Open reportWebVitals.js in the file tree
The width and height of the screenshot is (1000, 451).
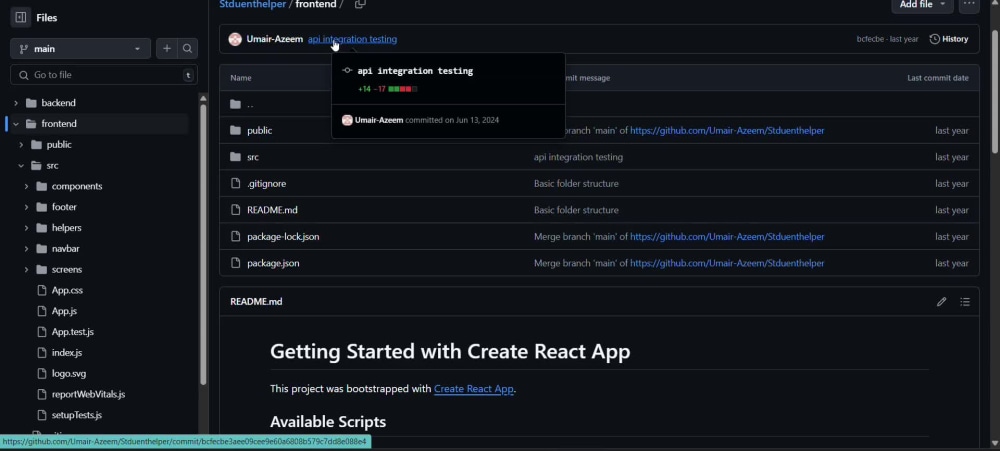coord(88,394)
